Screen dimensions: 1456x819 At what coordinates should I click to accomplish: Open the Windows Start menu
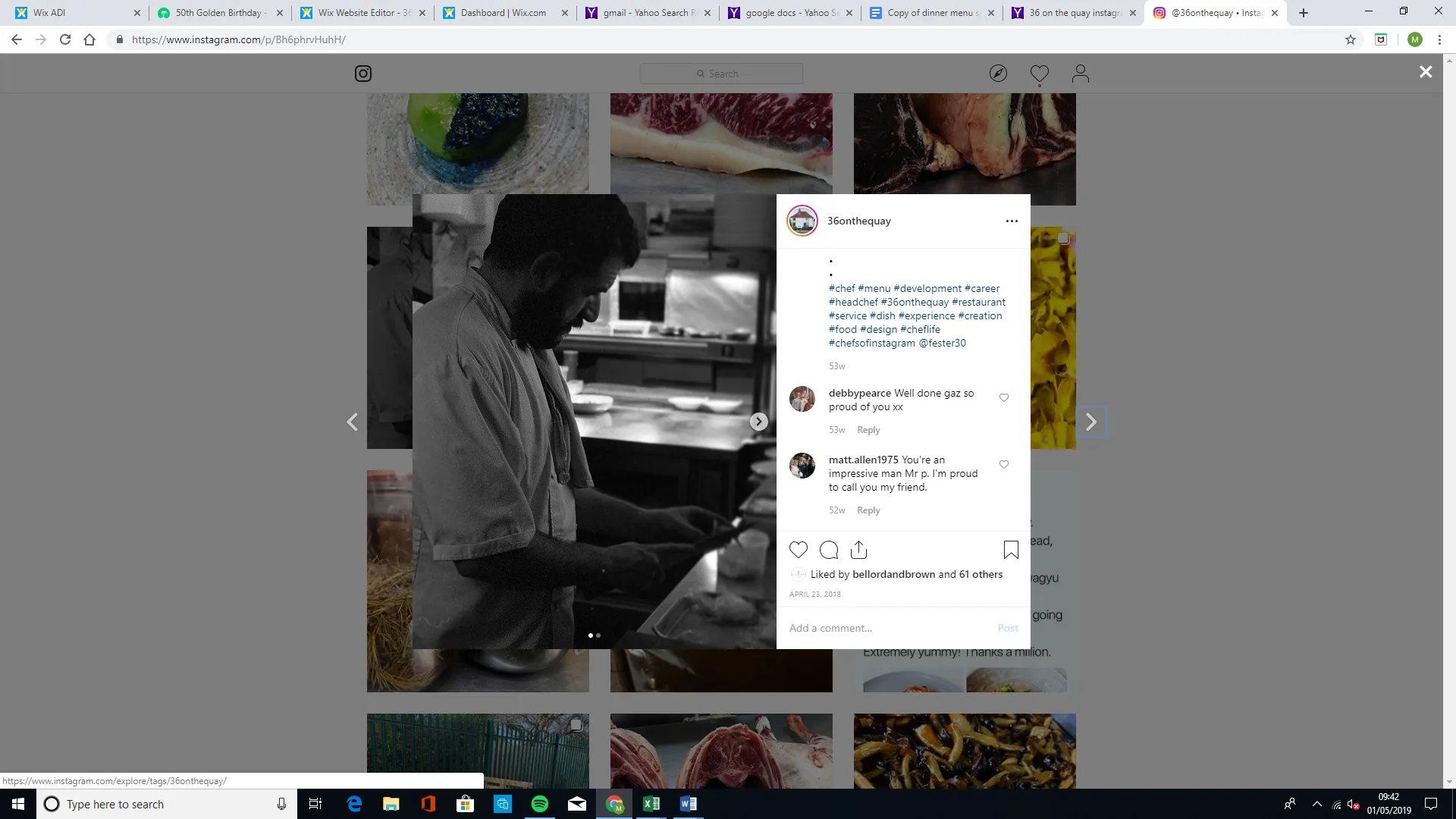tap(18, 804)
